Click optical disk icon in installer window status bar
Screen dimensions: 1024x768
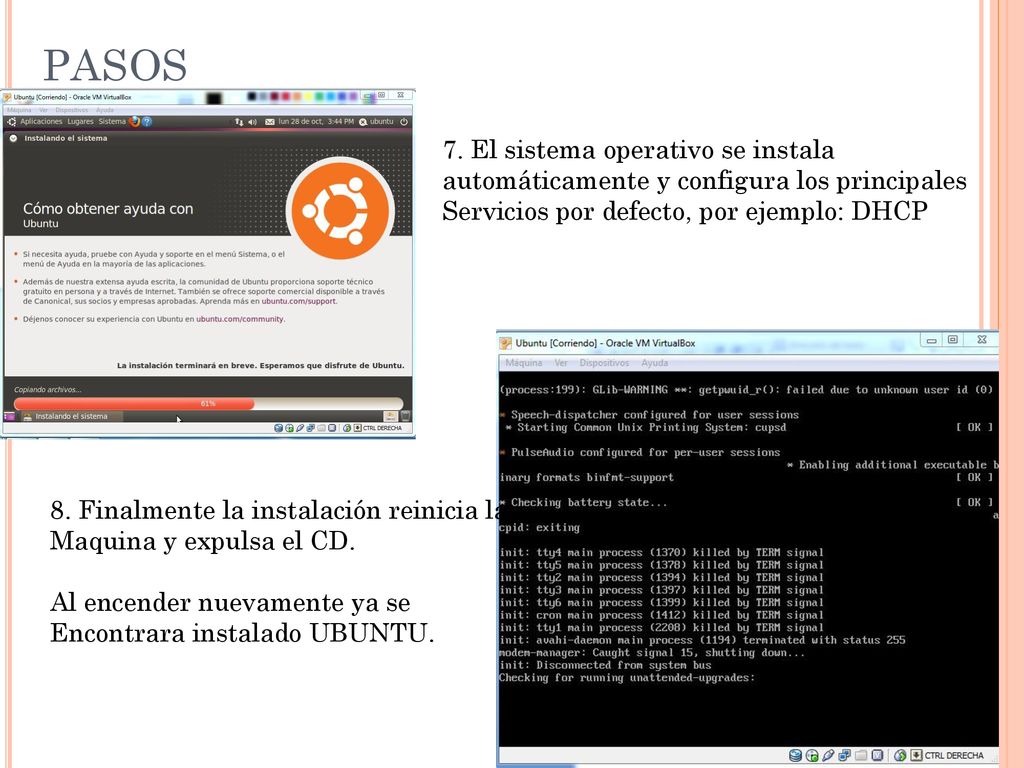[289, 428]
